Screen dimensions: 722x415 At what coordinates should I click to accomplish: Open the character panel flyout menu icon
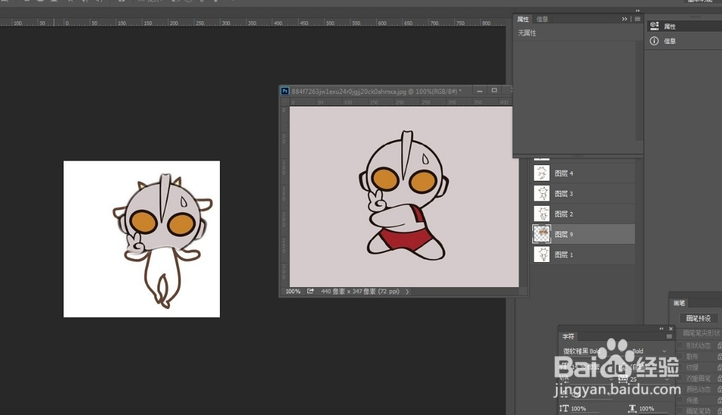pyautogui.click(x=669, y=337)
